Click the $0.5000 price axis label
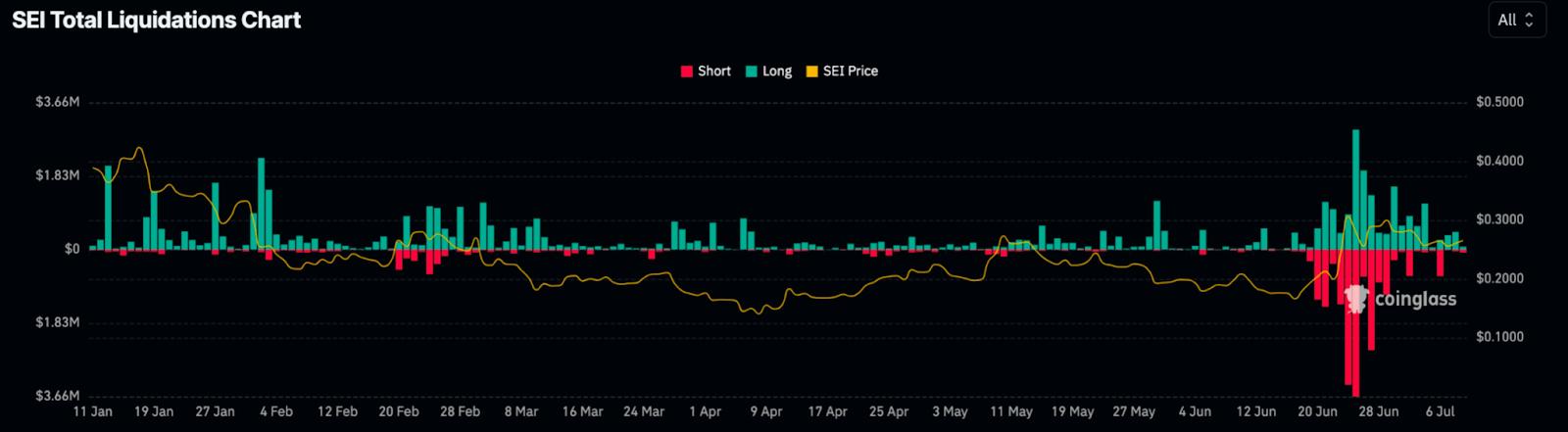The width and height of the screenshot is (1568, 432). (1500, 102)
